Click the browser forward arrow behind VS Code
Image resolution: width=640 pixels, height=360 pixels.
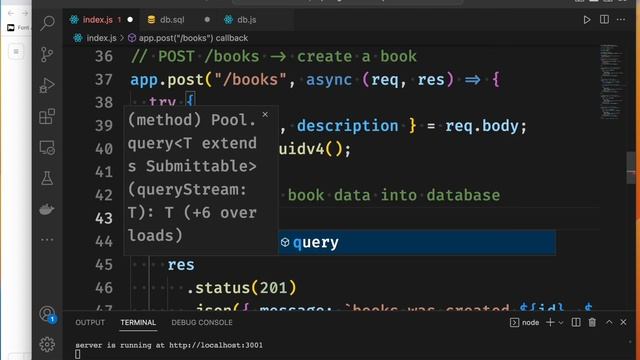tap(25, 13)
